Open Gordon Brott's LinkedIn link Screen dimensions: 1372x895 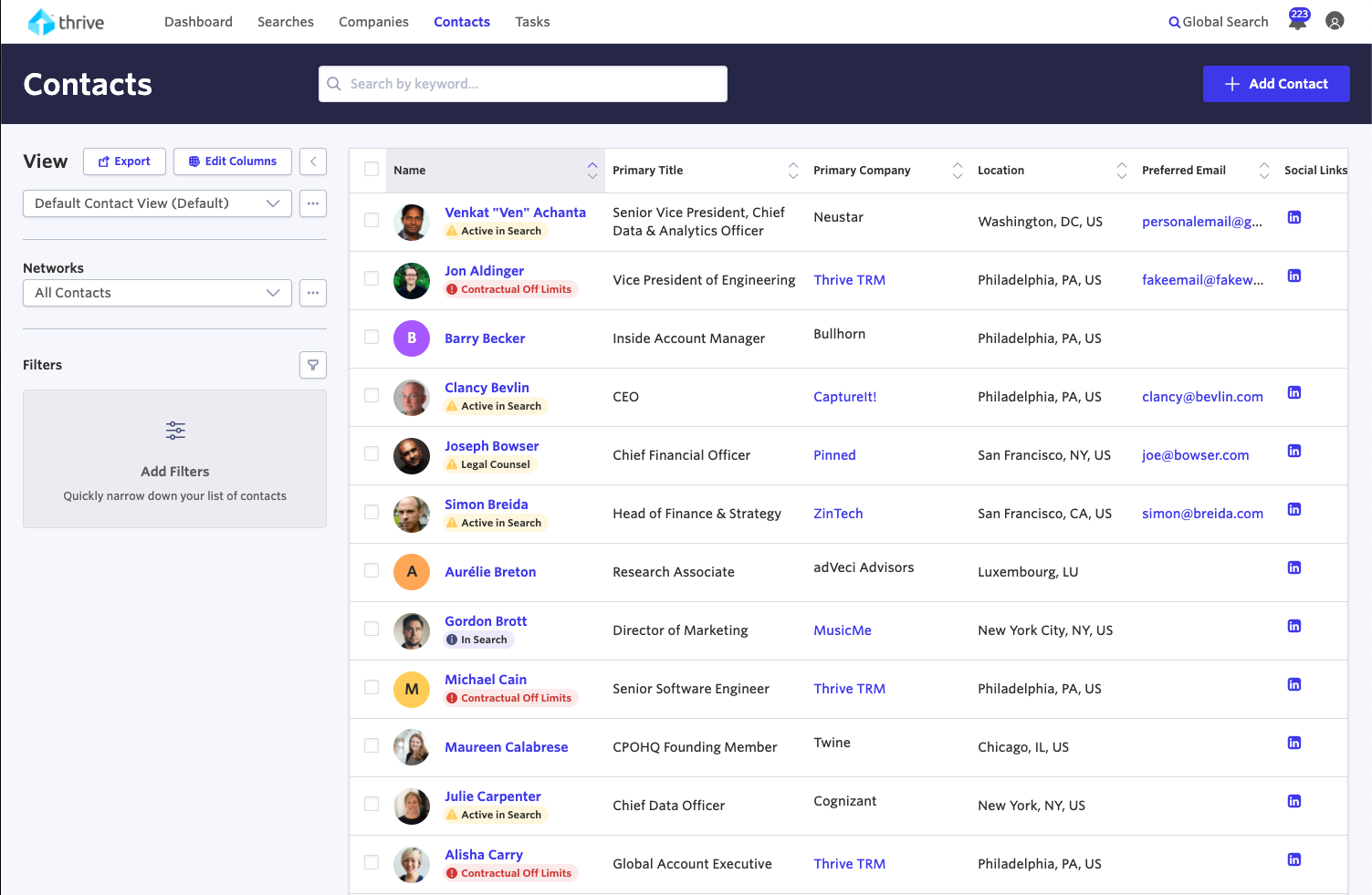click(1294, 626)
